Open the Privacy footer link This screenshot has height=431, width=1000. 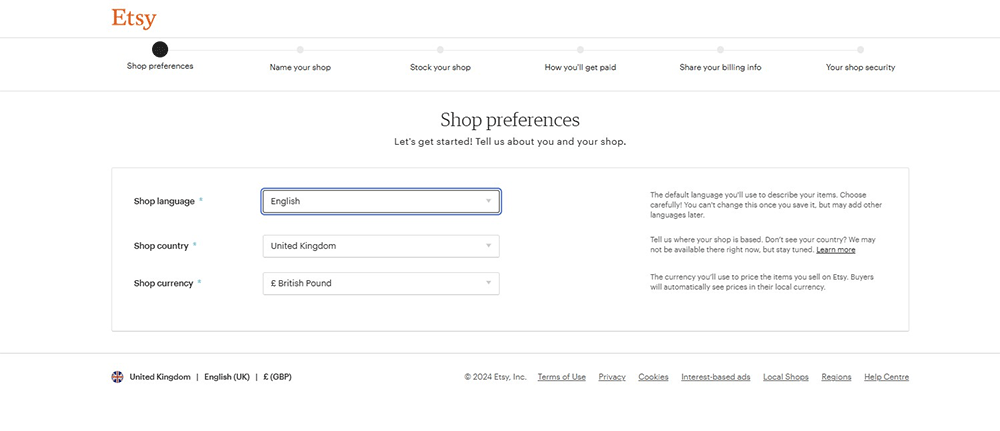[612, 377]
